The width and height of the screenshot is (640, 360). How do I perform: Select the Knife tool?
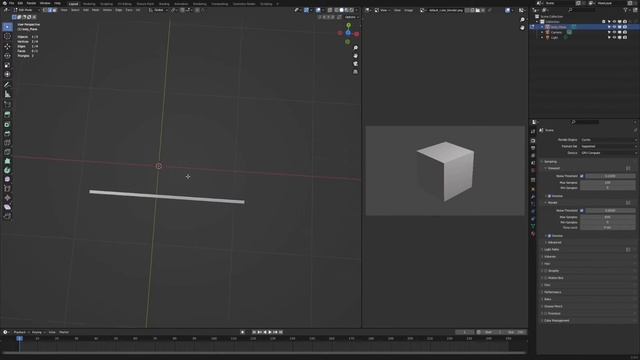pyautogui.click(x=7, y=152)
